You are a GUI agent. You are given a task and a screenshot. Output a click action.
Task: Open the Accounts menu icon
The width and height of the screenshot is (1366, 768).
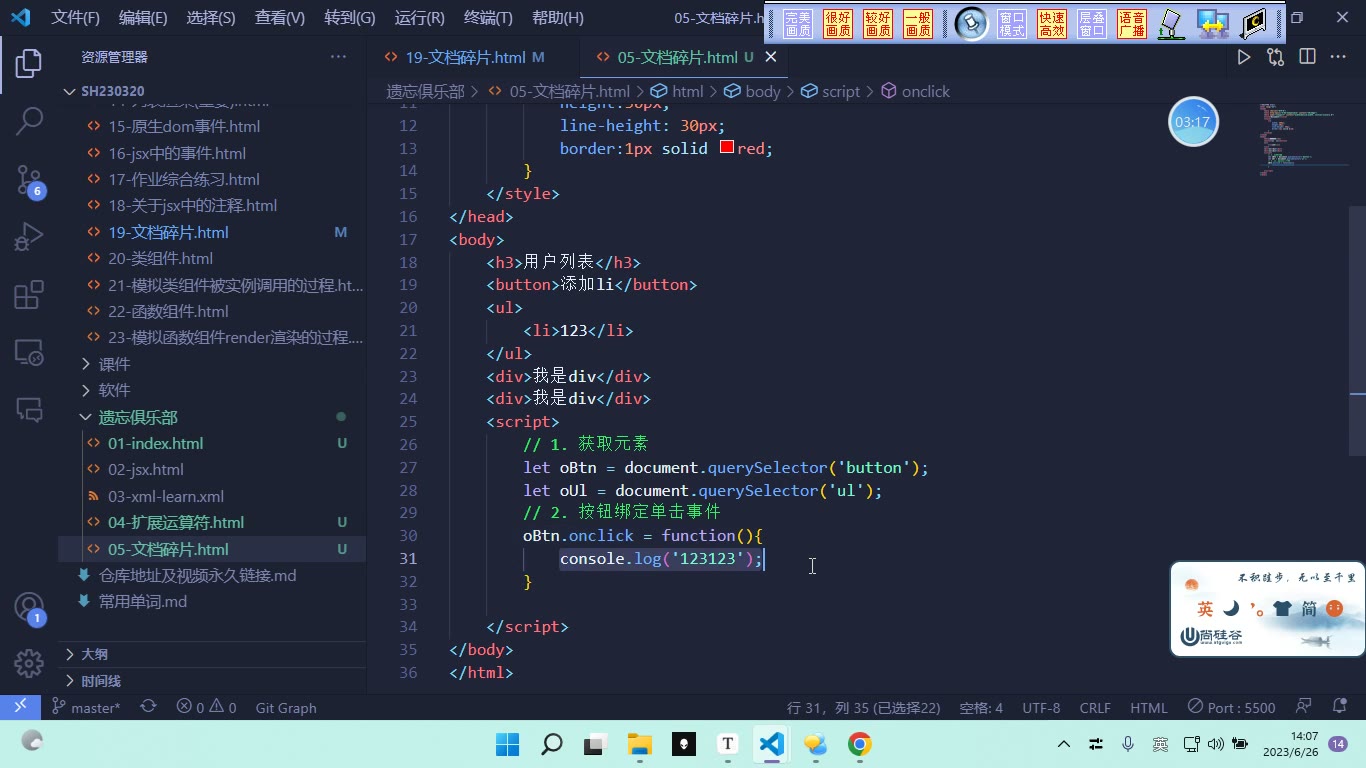coord(29,608)
